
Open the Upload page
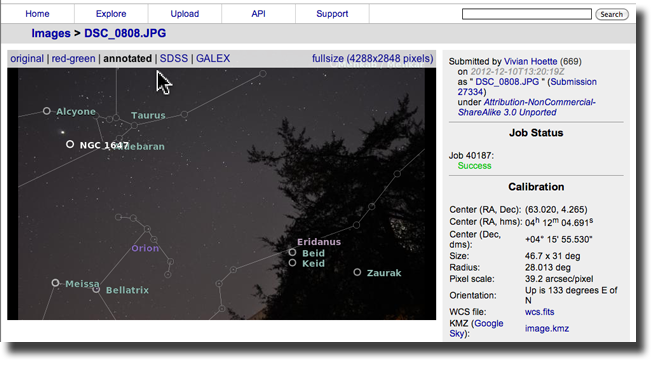click(x=185, y=14)
